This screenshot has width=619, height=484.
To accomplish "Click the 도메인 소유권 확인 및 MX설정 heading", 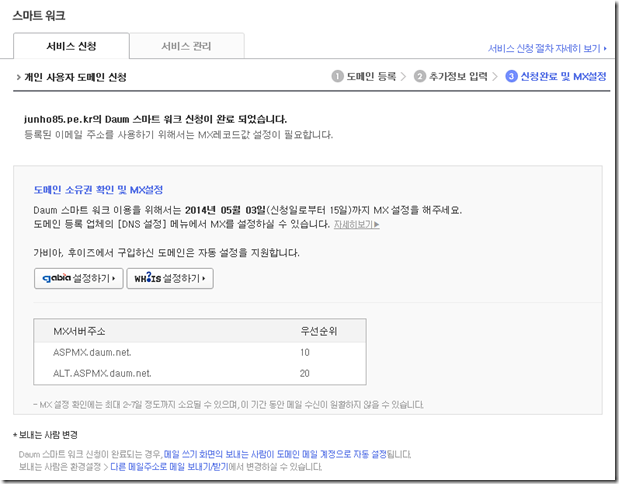I will point(98,190).
